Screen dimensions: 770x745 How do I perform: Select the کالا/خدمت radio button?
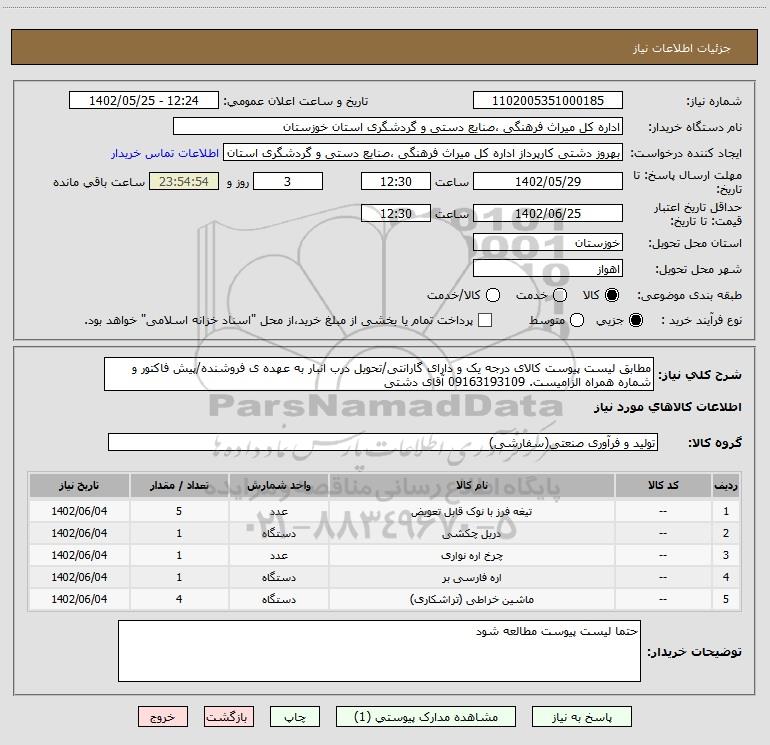493,295
